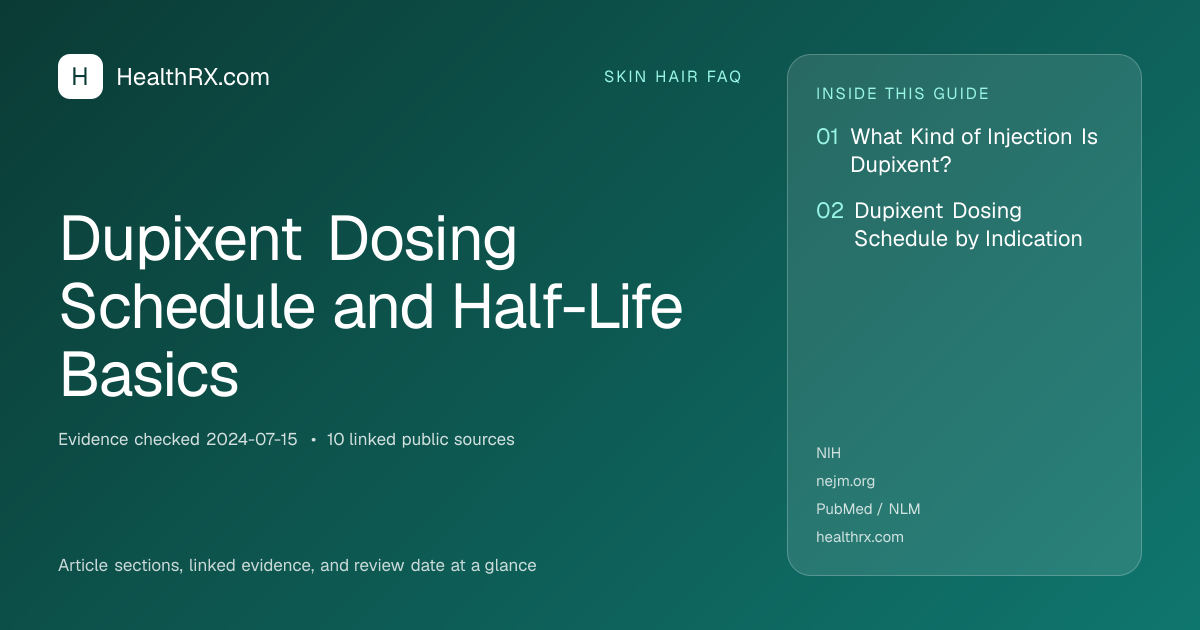Select the nejm.org source entry
Image resolution: width=1200 pixels, height=630 pixels.
pos(845,481)
